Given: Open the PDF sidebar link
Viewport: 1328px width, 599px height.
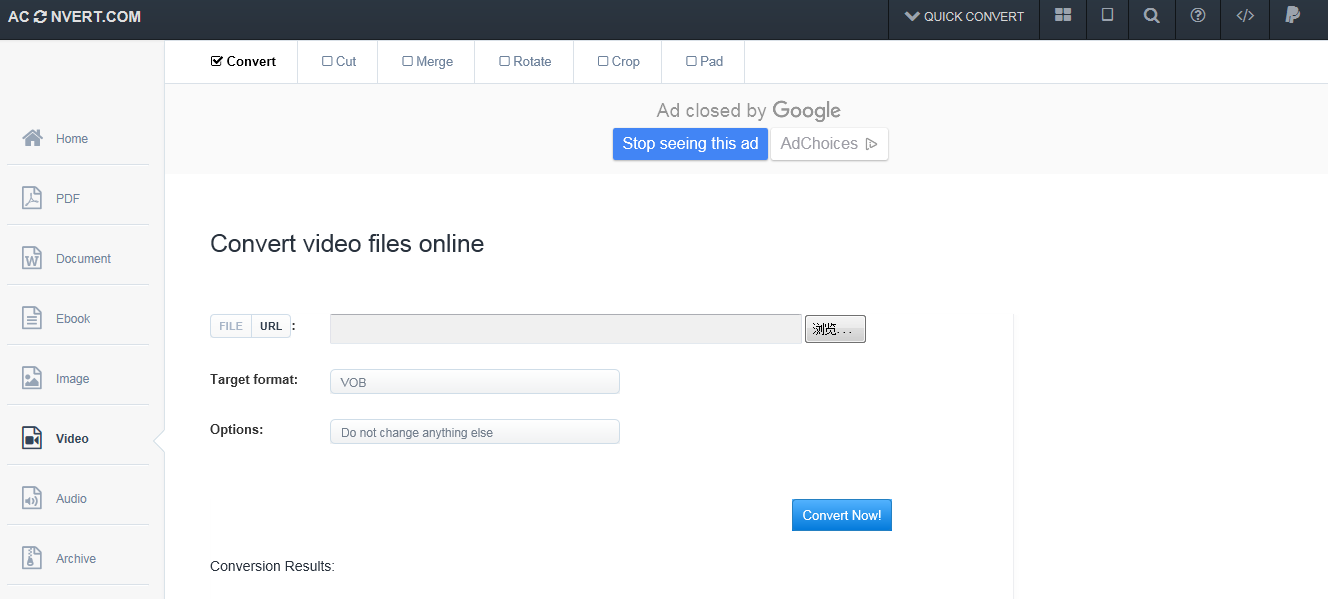Looking at the screenshot, I should coord(68,199).
